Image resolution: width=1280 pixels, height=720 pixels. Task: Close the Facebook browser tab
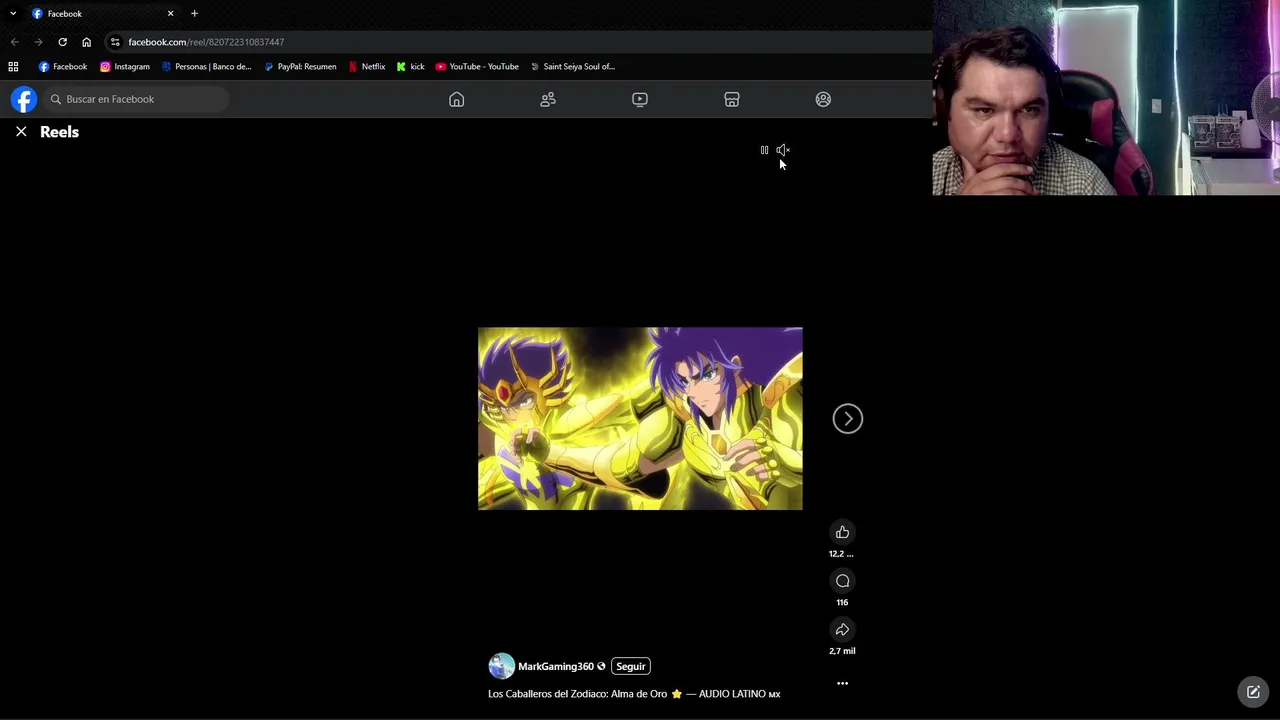pyautogui.click(x=170, y=14)
